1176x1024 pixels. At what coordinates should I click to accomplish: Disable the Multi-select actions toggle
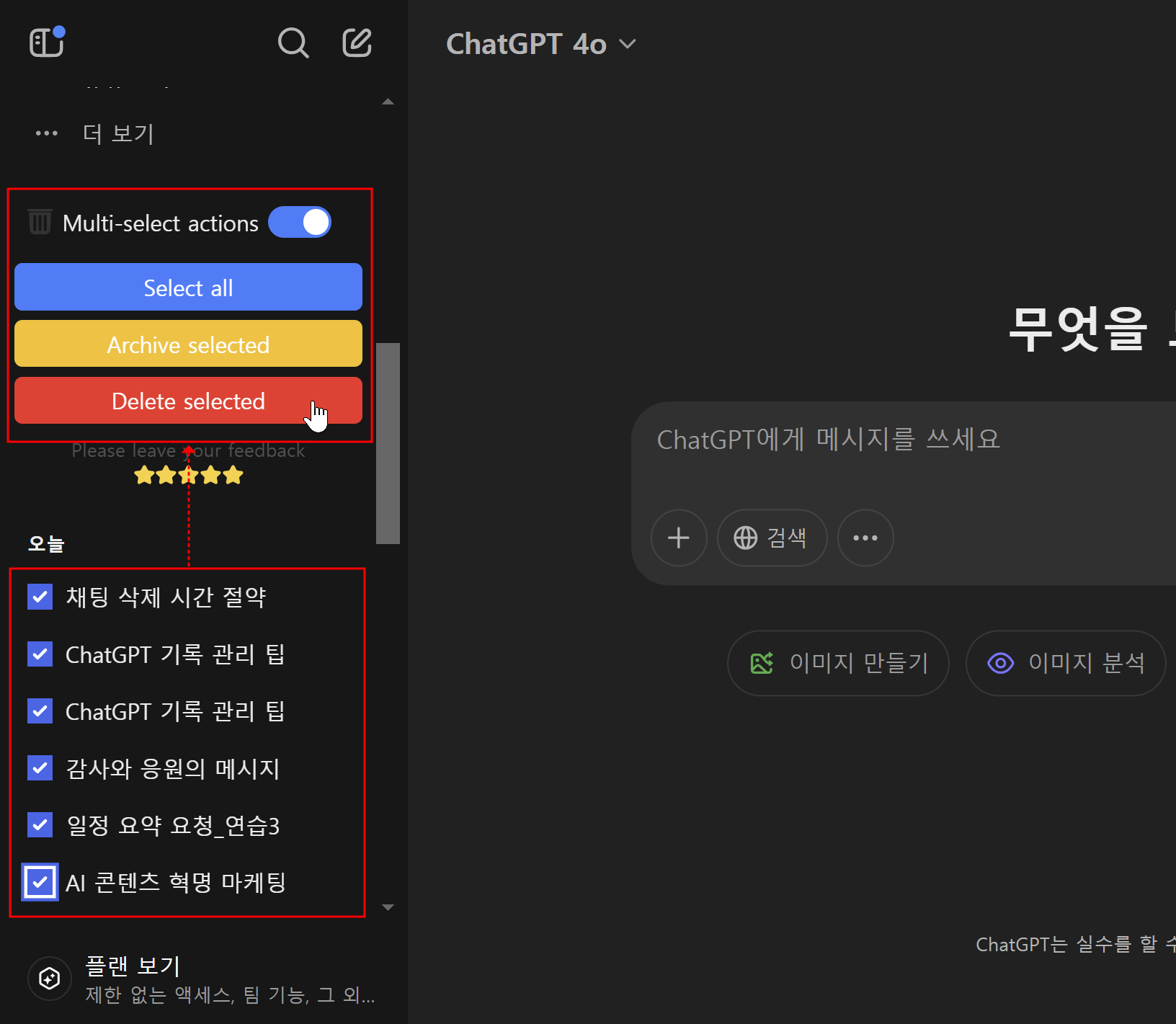(300, 222)
